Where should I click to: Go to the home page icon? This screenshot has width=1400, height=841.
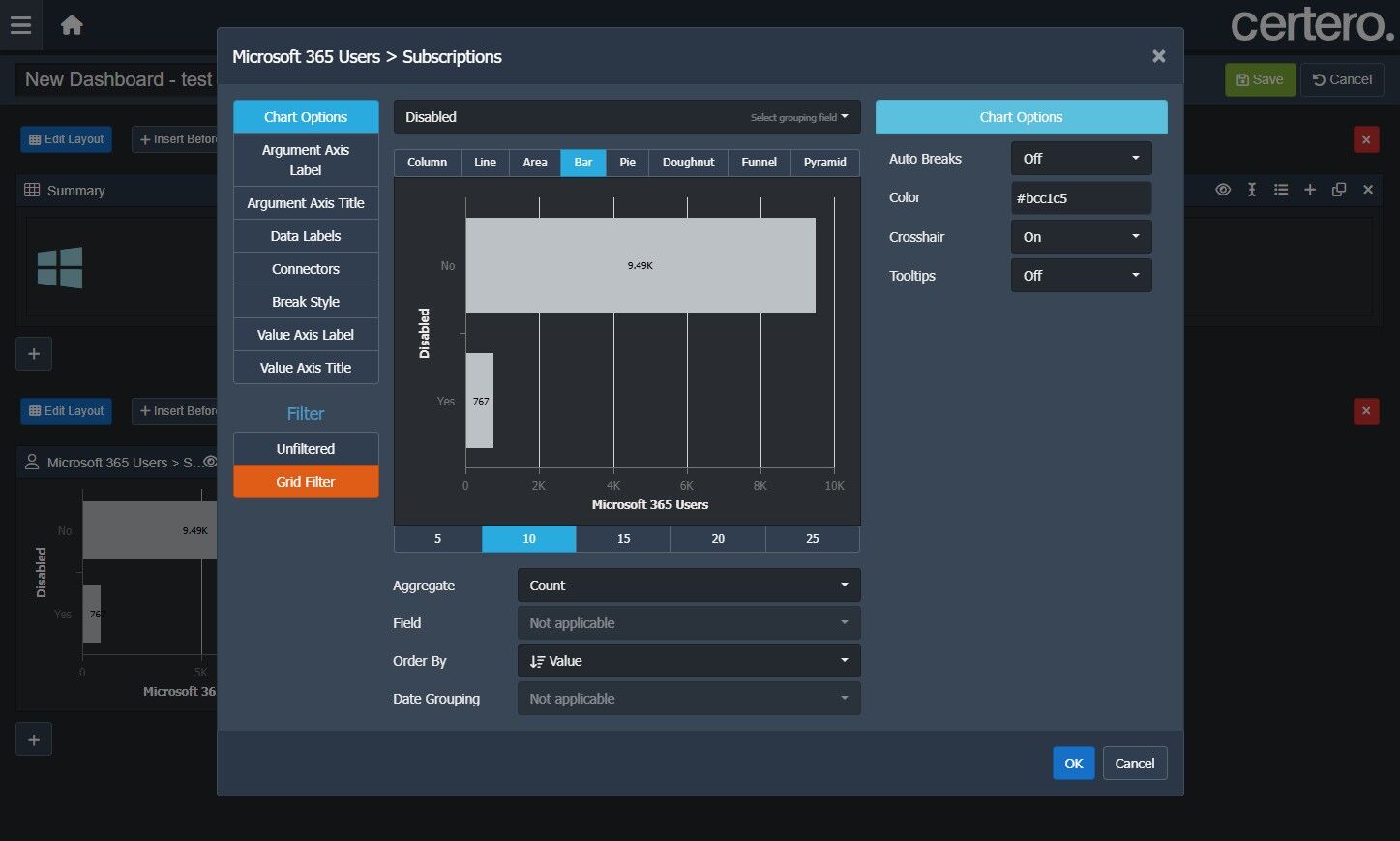point(72,25)
